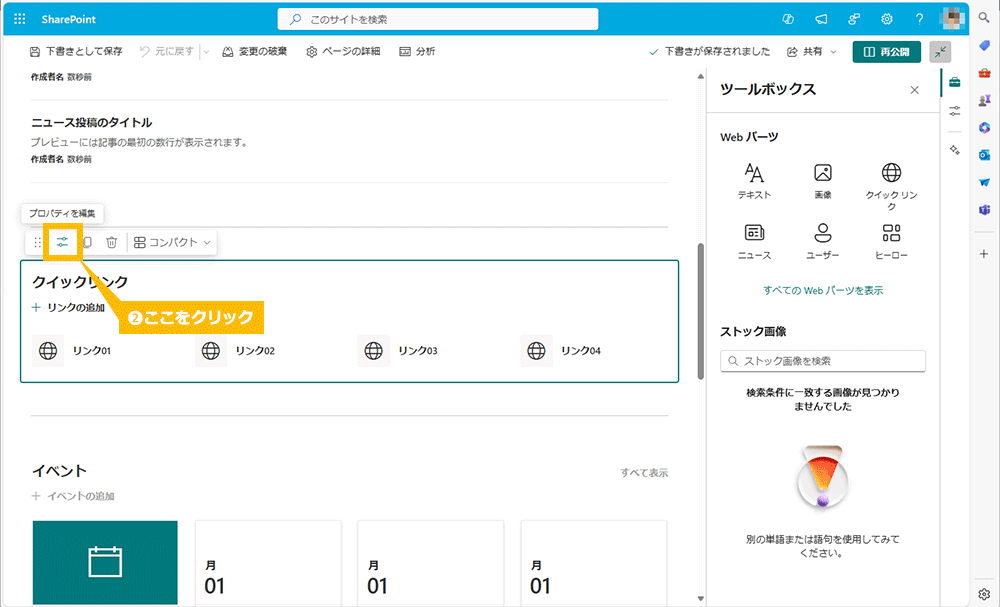Viewport: 1000px width, 607px height.
Task: Open browser sidebar tools briefcase icon
Action: (x=984, y=73)
